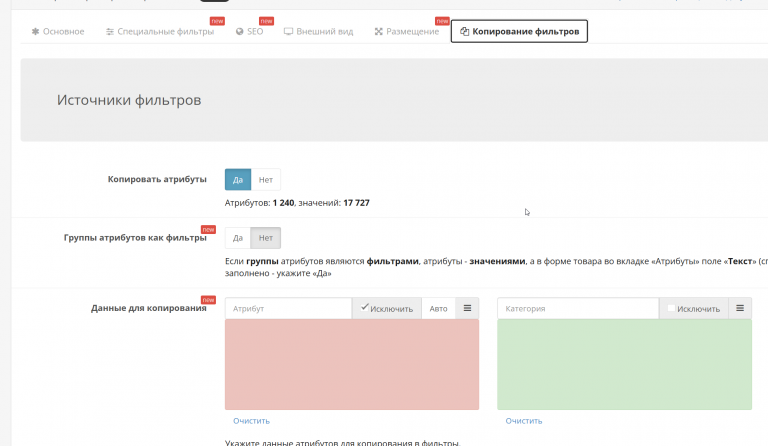This screenshot has width=768, height=446.
Task: Click the new badge near Данные для копирования
Action: [208, 300]
